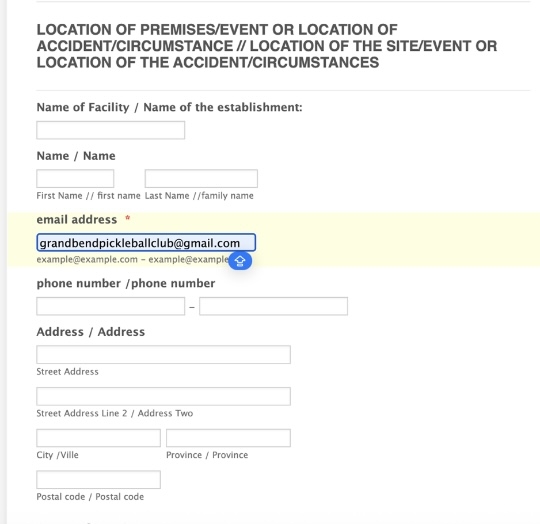This screenshot has height=524, width=540.
Task: Click the First Name text box
Action: (x=75, y=178)
